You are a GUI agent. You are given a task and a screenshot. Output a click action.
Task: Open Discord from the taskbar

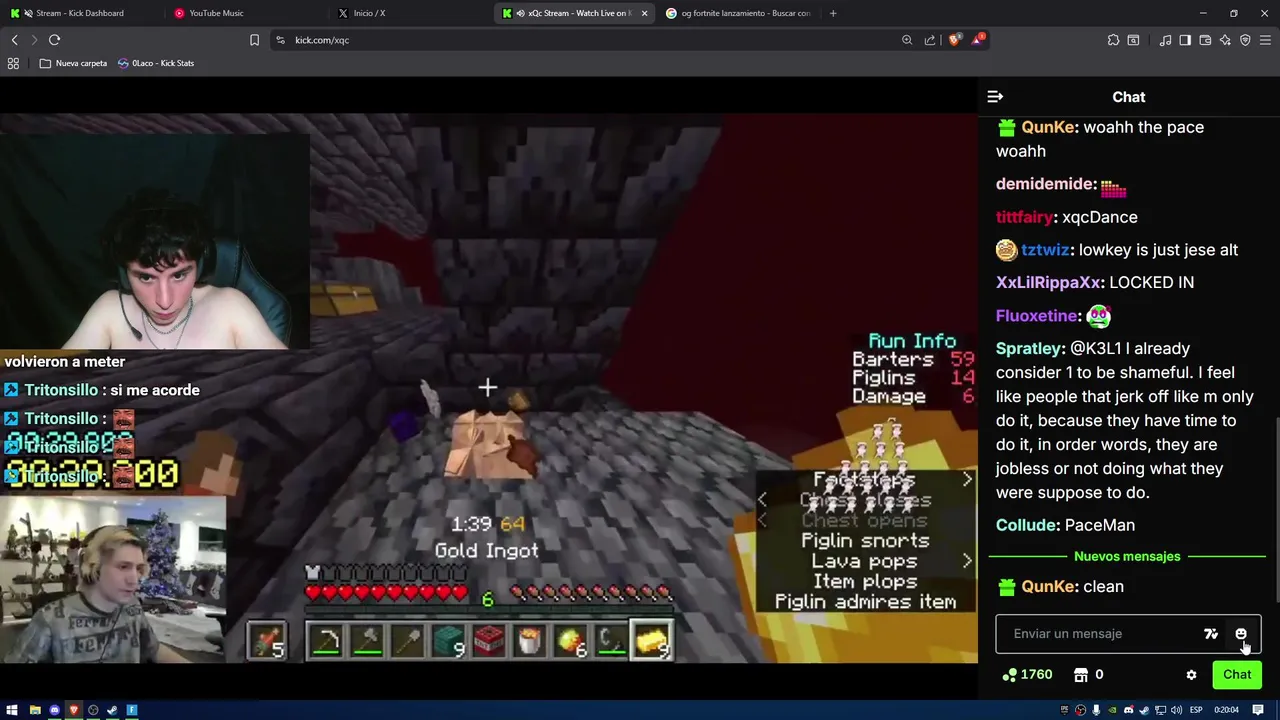click(x=54, y=710)
